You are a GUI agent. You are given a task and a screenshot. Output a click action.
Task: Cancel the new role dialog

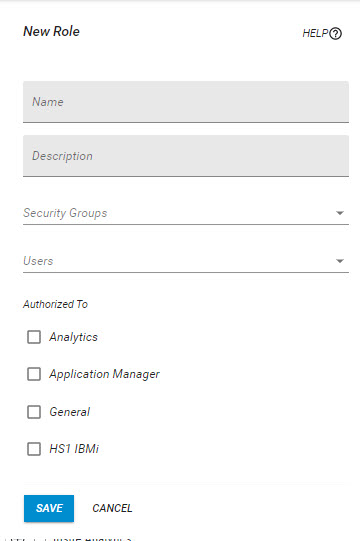112,508
